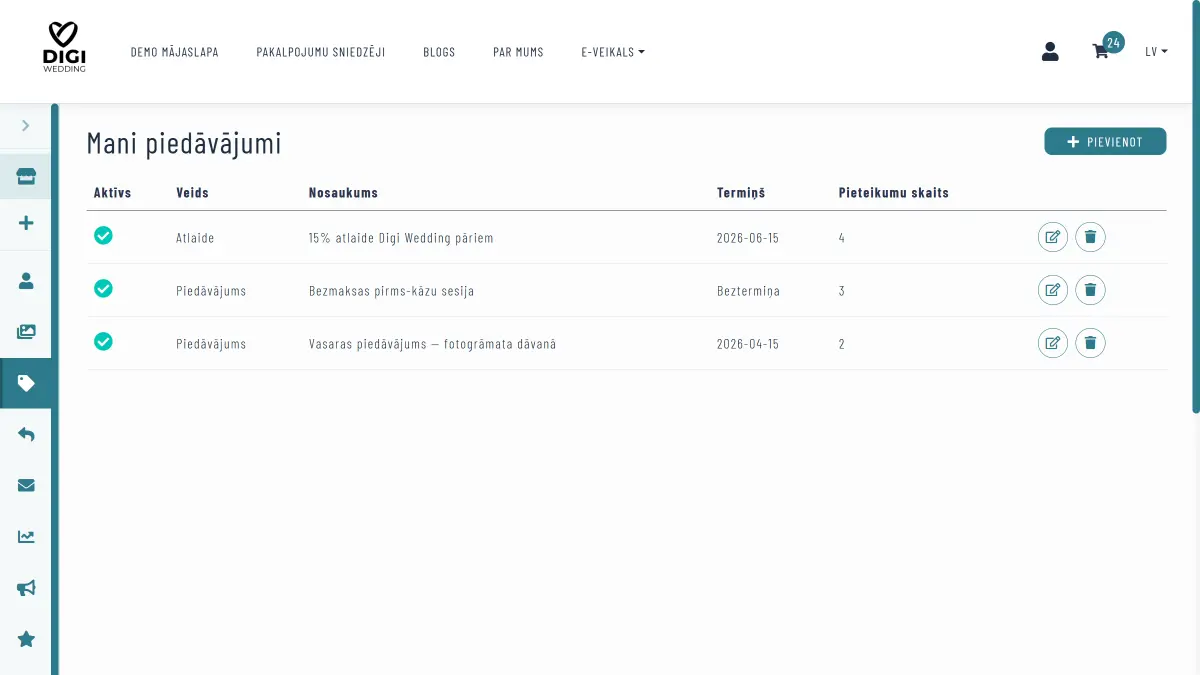Toggle active checkmark for Bezmaksas pirms-kāzu sesija

(x=103, y=288)
